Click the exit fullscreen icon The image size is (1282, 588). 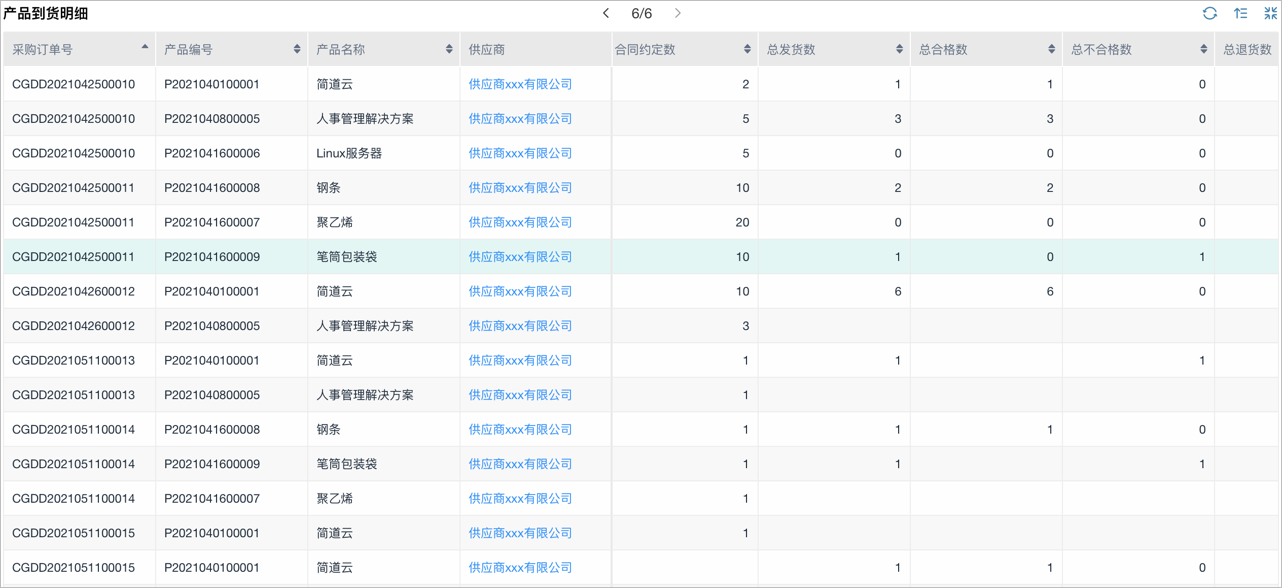pos(1270,13)
